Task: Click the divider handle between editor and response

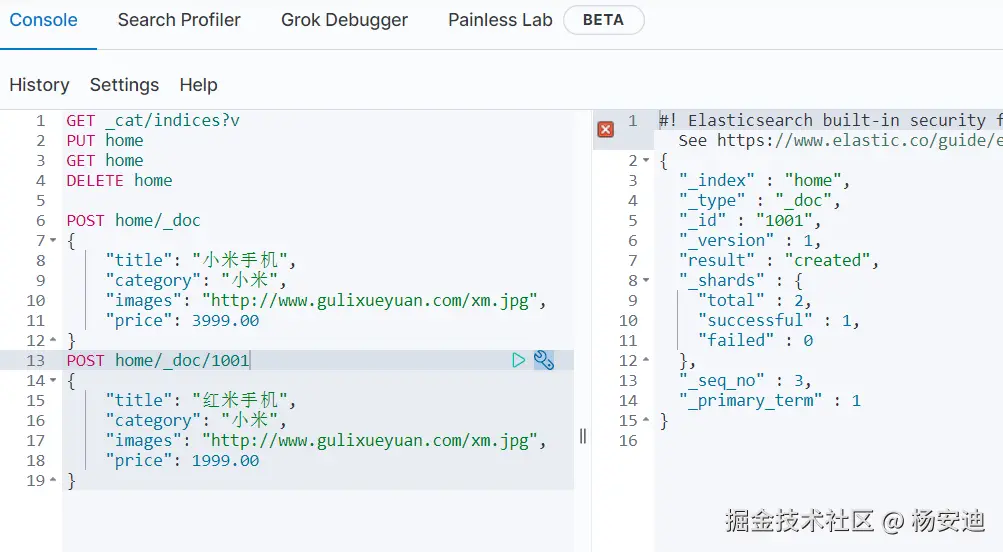Action: click(583, 436)
